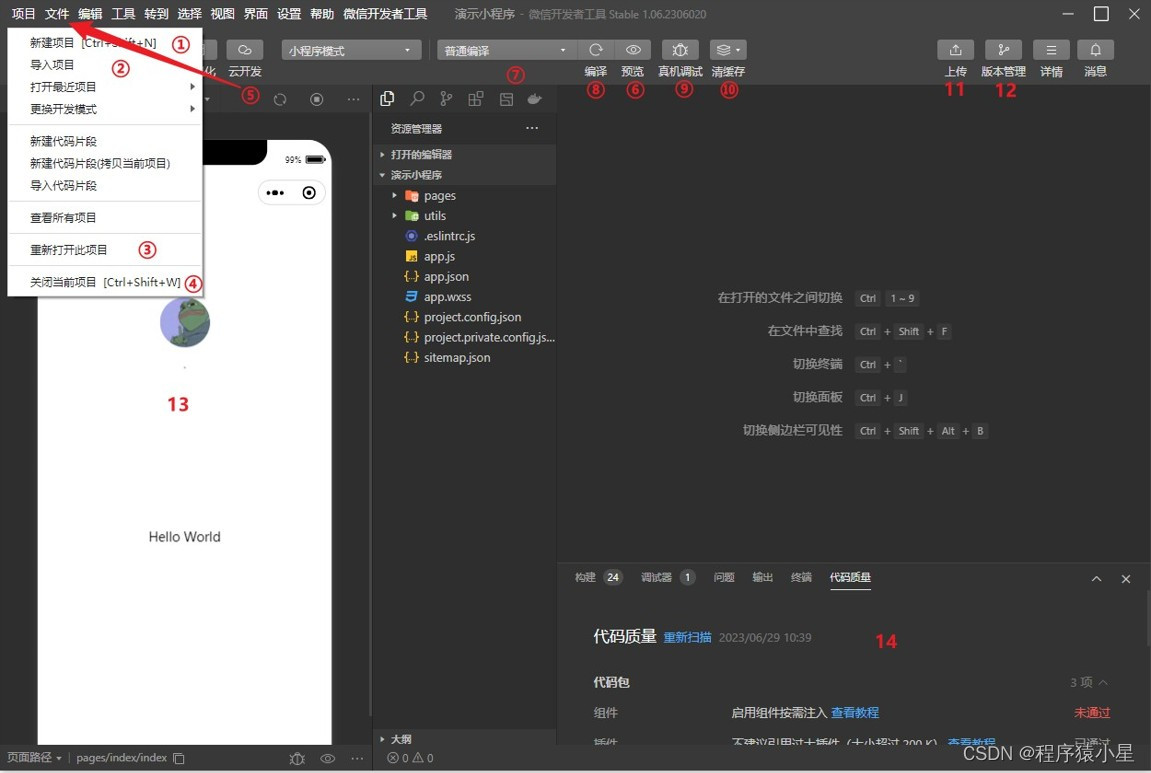Switch to the Debugger tab

coord(667,578)
